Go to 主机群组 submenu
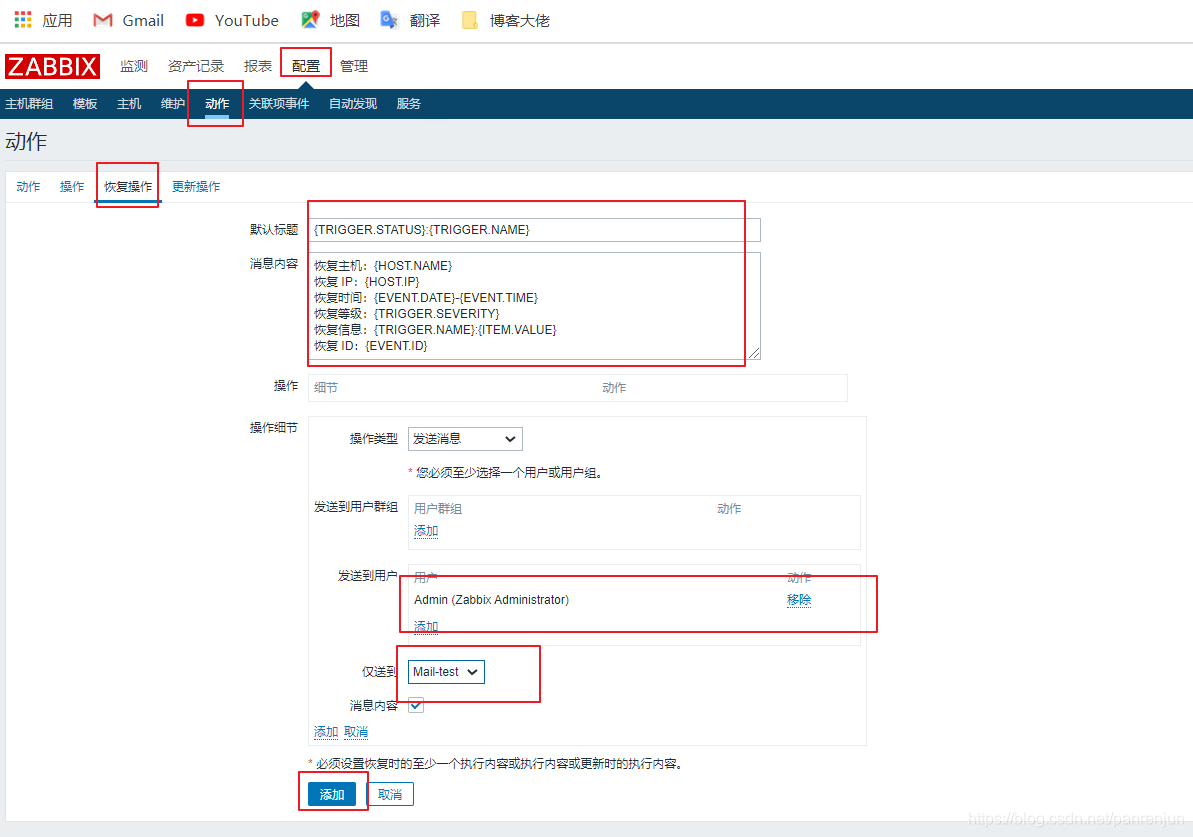The height and width of the screenshot is (837, 1193). click(29, 103)
